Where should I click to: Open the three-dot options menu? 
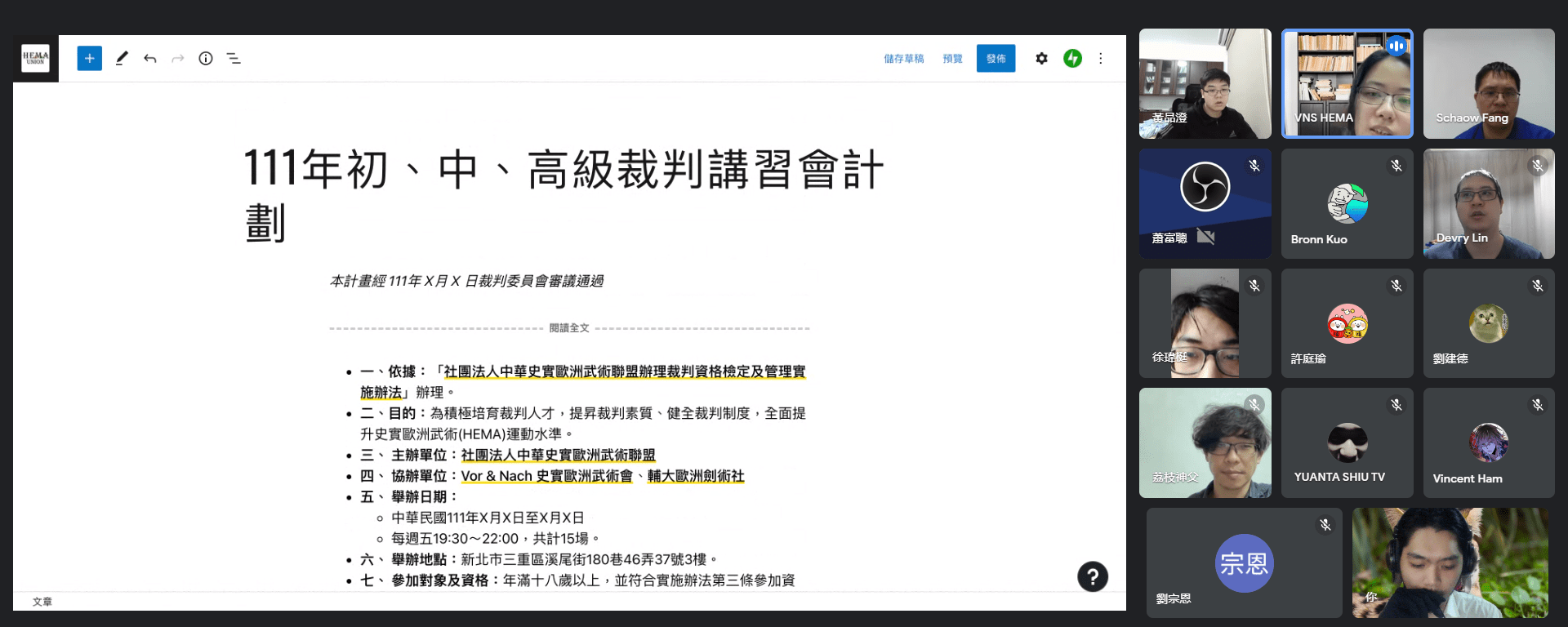click(x=1101, y=59)
